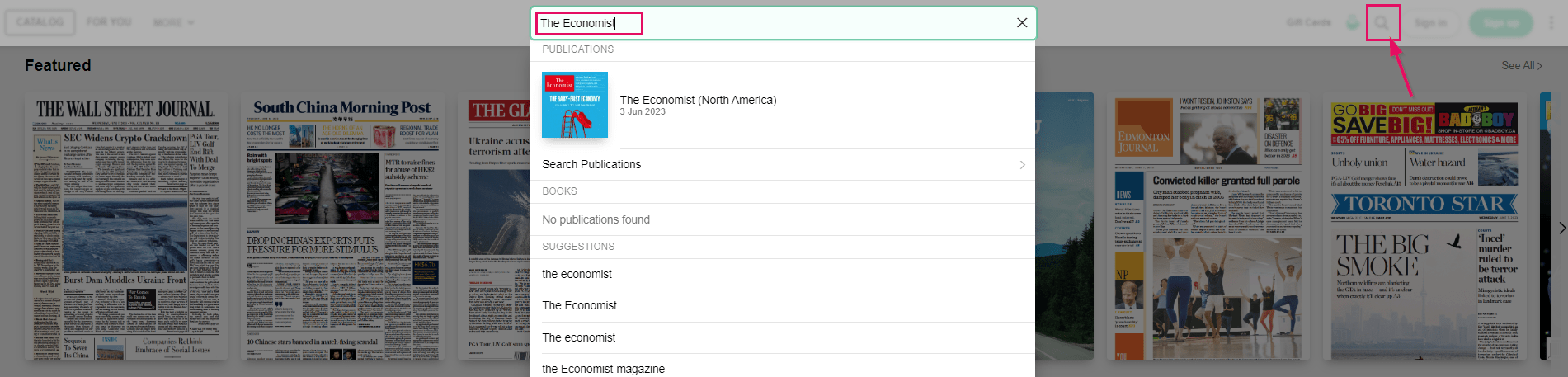Click the green gift icon beside Gift Cards
Image resolution: width=1568 pixels, height=377 pixels.
click(1353, 22)
